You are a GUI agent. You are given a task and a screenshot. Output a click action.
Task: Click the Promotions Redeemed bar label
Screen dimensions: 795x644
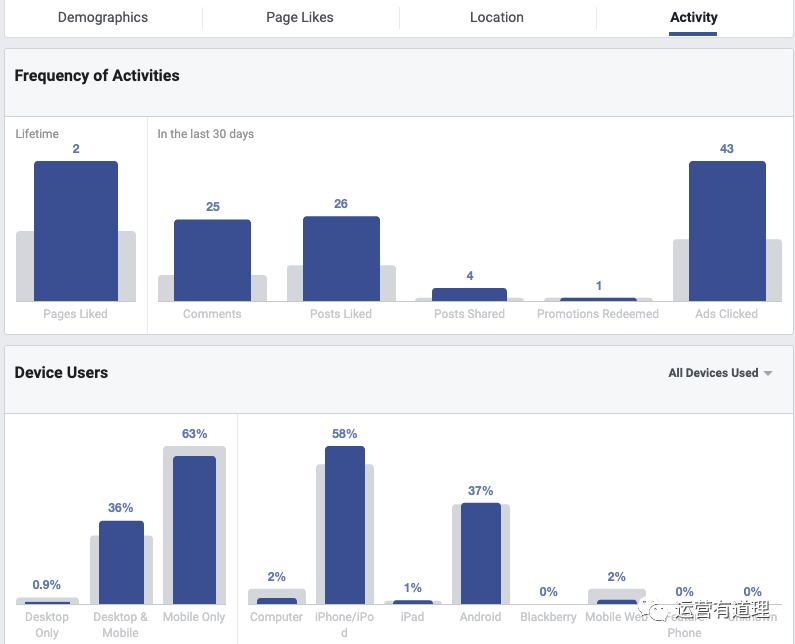click(x=598, y=314)
